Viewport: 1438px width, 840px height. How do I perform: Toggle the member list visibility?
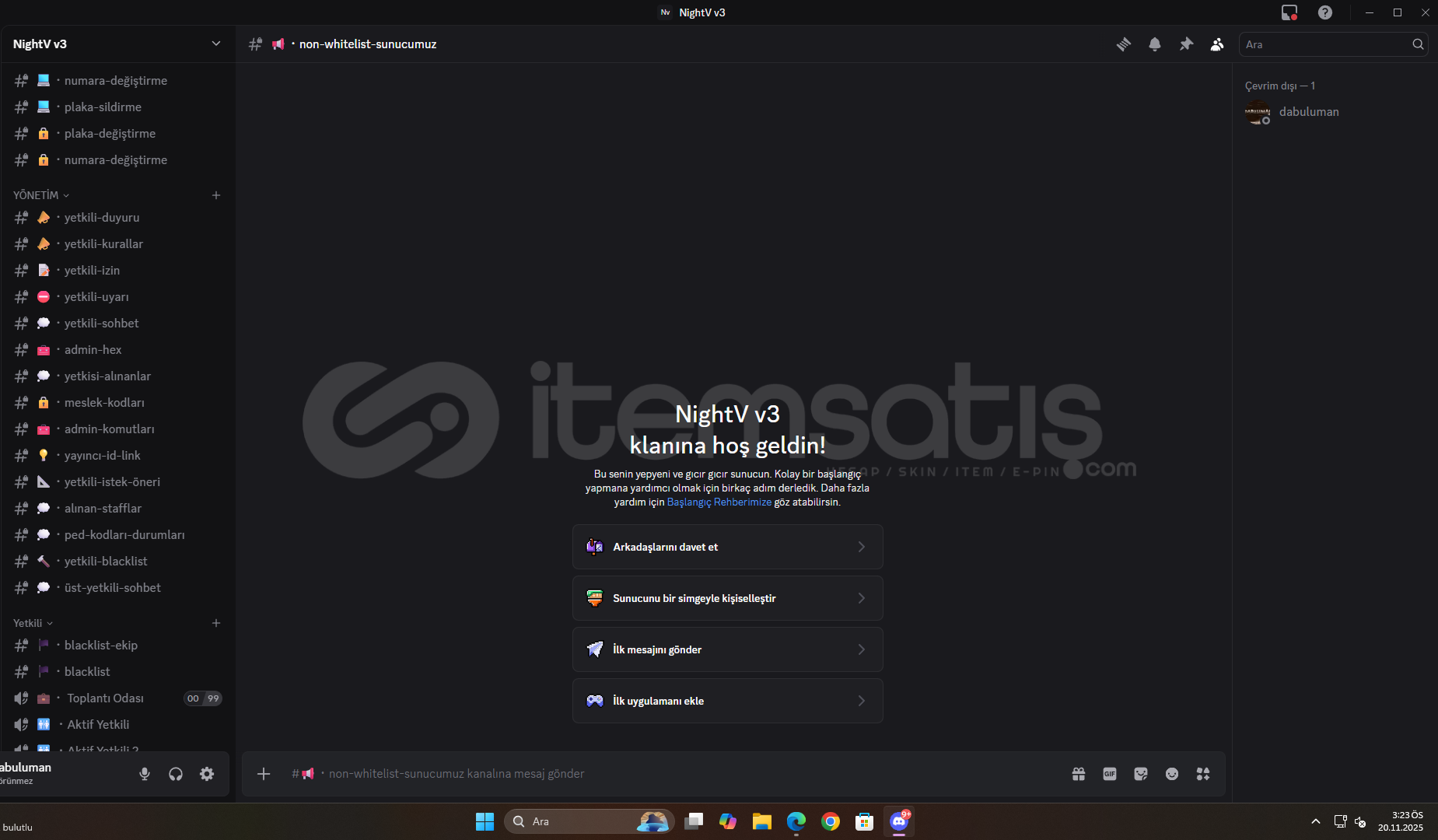click(1217, 44)
